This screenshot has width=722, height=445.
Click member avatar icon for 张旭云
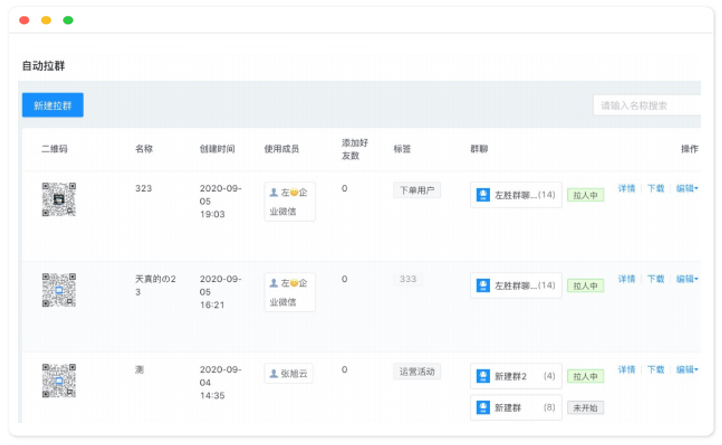tap(274, 373)
